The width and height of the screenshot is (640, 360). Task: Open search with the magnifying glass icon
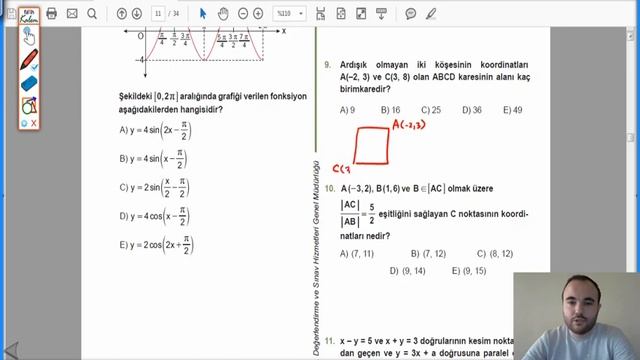92,13
